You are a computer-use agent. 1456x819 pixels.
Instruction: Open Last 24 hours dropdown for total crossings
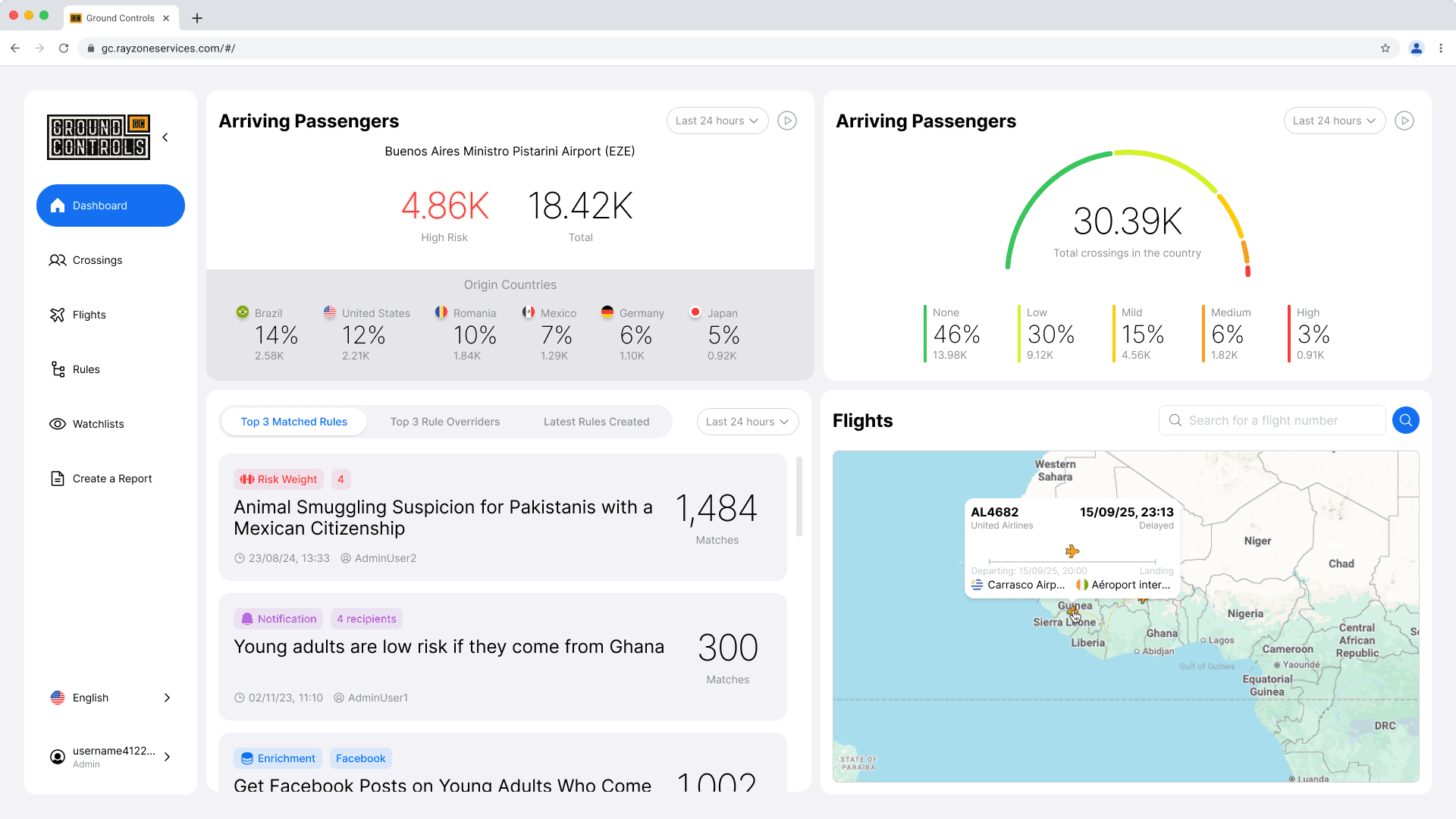(x=1334, y=121)
